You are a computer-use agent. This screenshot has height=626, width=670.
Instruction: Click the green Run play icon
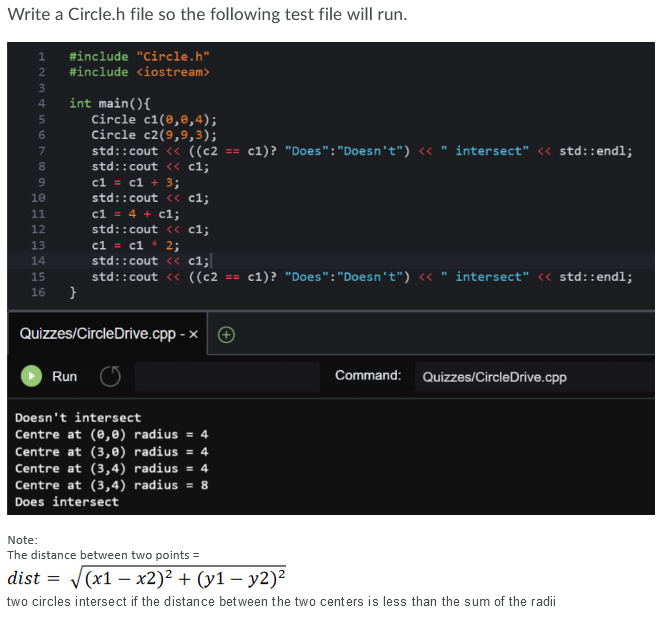tap(31, 376)
